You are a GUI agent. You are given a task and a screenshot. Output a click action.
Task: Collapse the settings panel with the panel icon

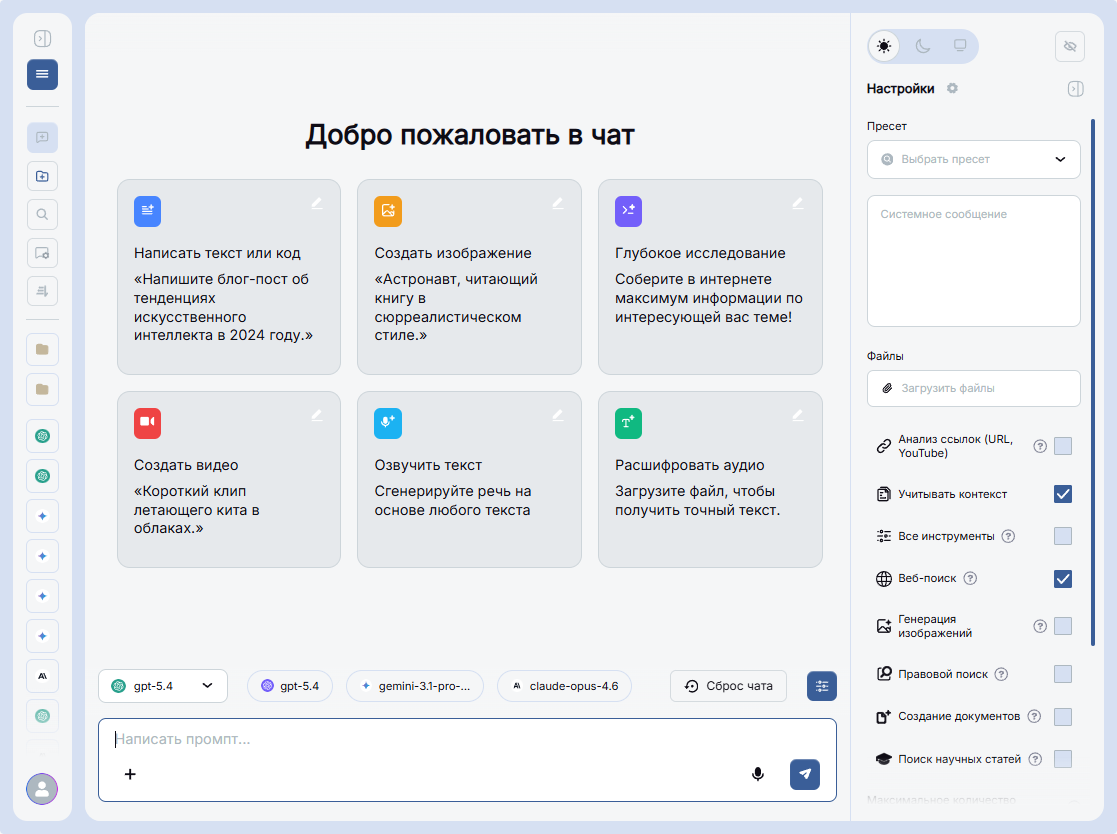(1075, 88)
